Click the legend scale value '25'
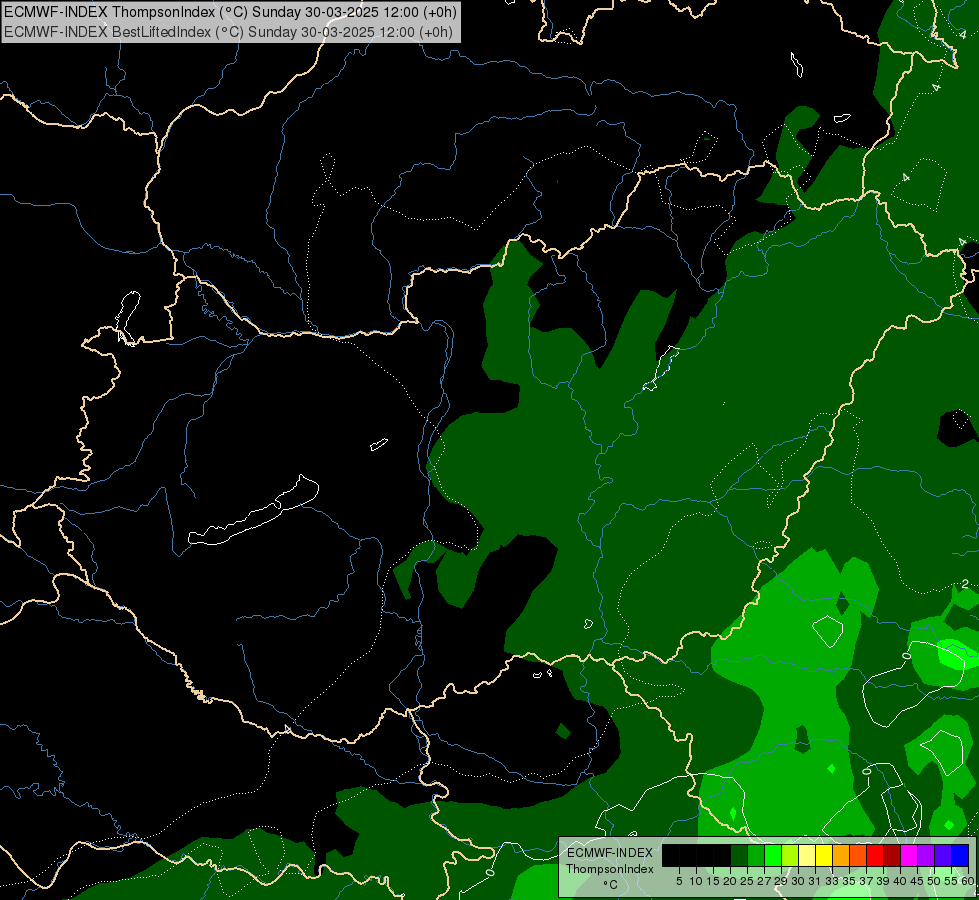 (747, 881)
